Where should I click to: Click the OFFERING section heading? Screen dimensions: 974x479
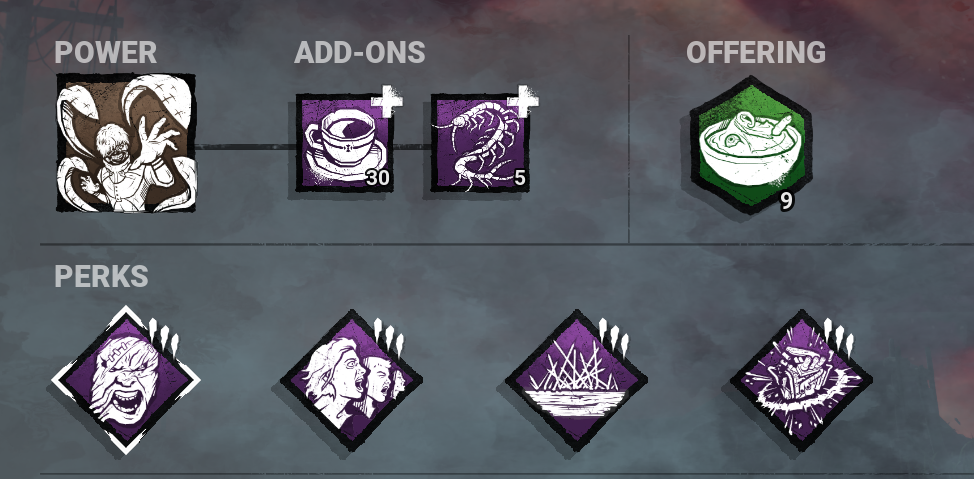(756, 53)
